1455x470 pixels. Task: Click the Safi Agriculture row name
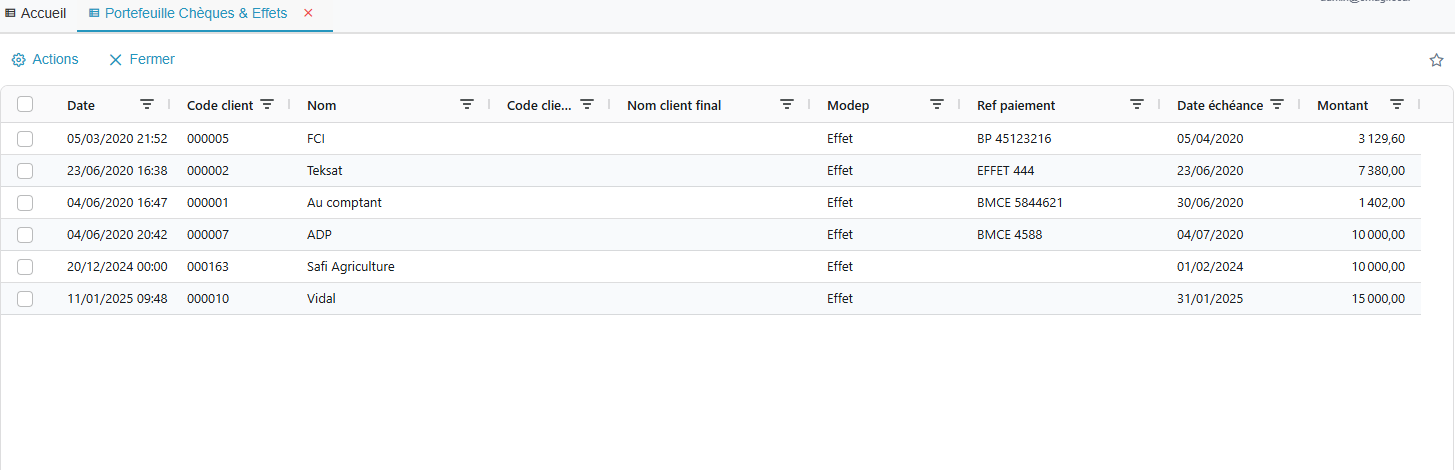click(x=350, y=267)
